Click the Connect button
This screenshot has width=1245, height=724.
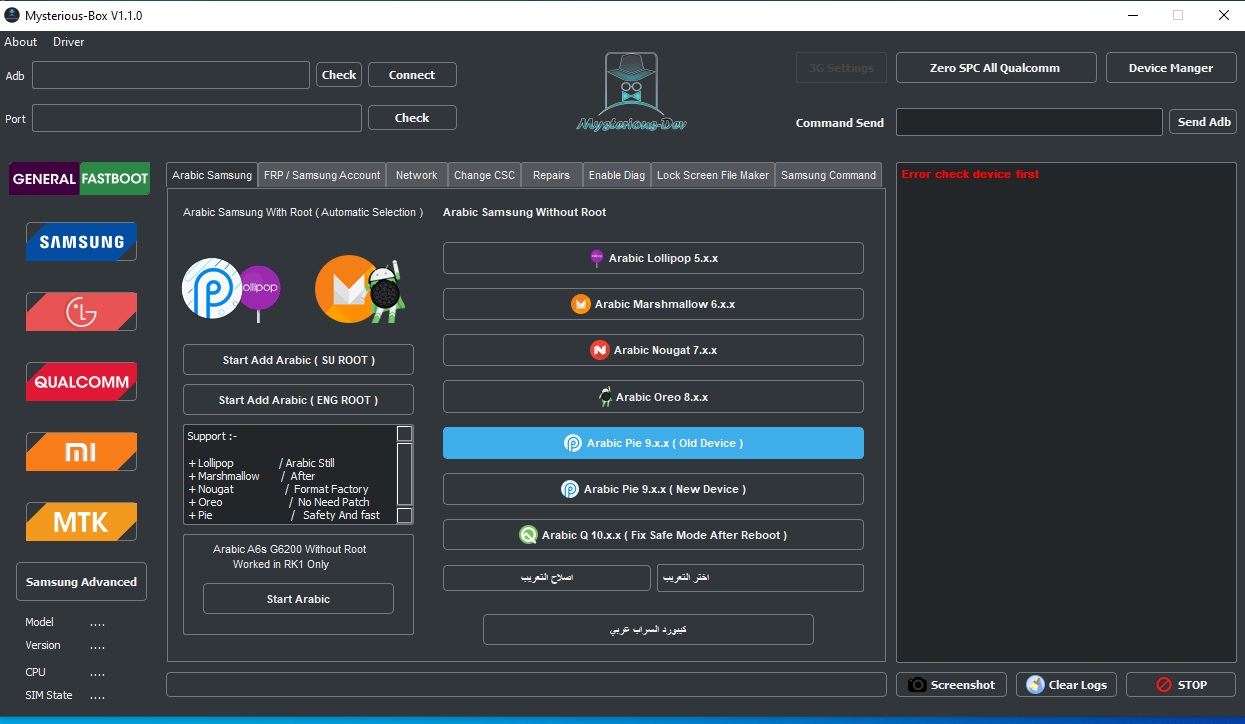point(412,75)
